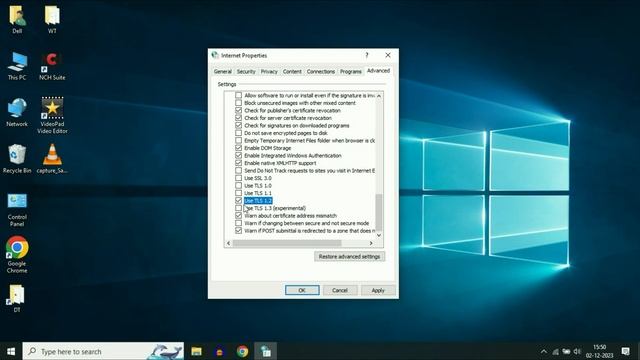Open the notification center icon

pyautogui.click(x=625, y=351)
